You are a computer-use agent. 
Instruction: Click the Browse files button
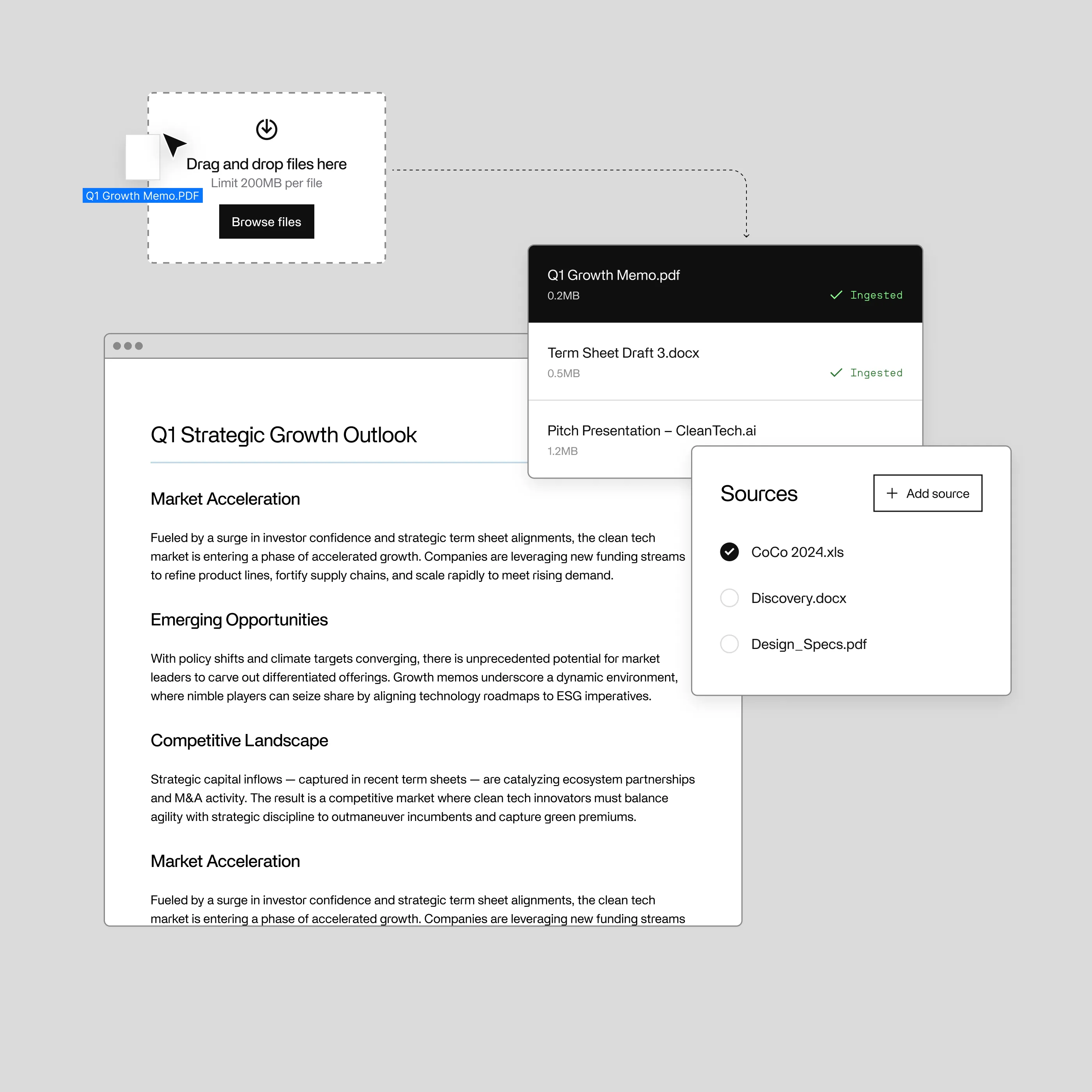tap(266, 222)
